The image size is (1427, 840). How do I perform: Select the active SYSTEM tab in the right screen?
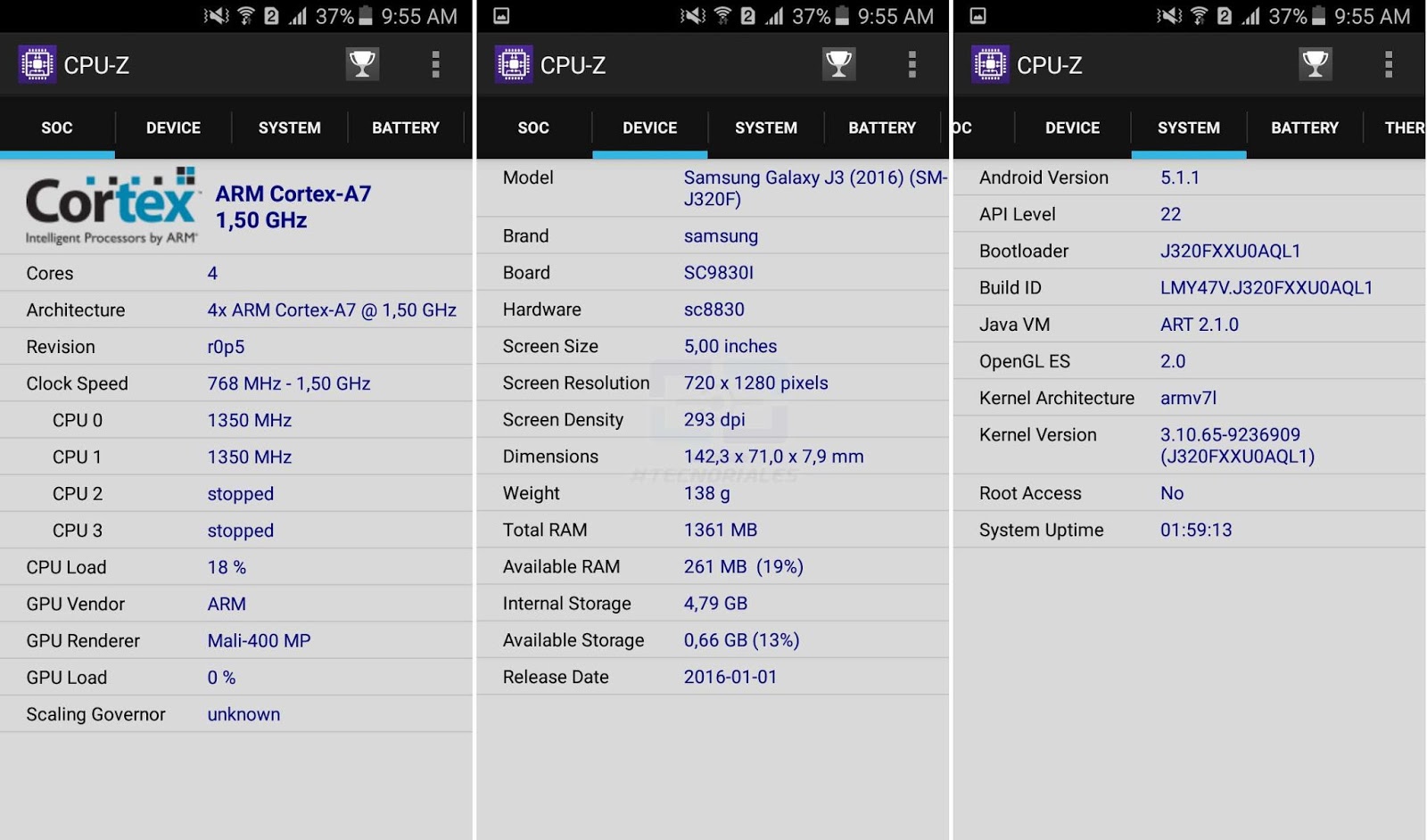tap(1189, 128)
